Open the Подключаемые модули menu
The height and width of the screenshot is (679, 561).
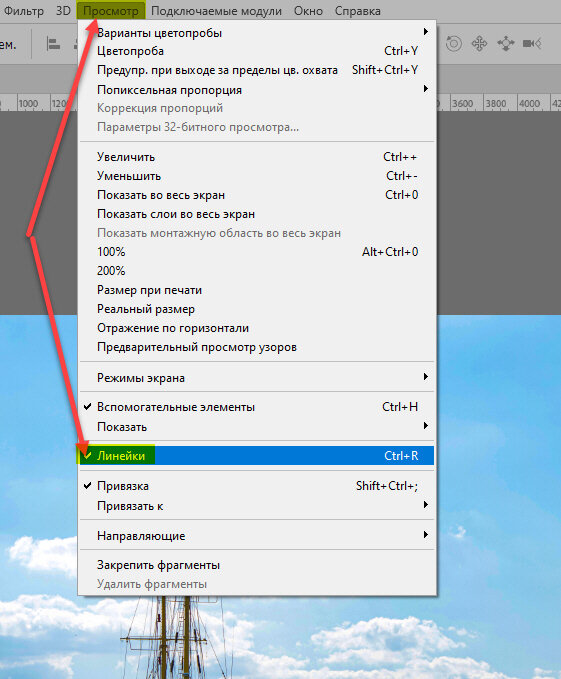point(216,11)
